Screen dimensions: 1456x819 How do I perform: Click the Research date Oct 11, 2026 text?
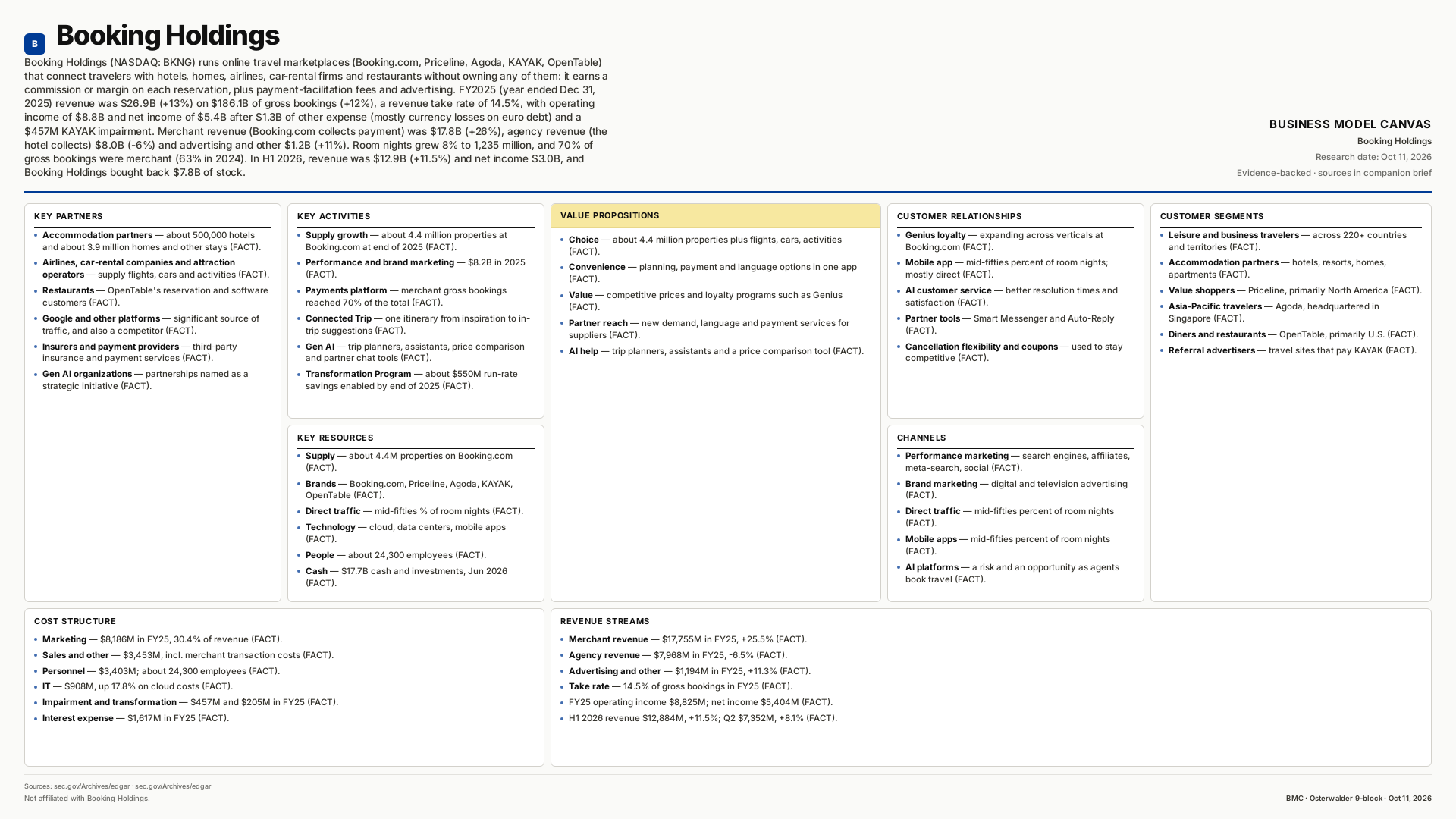(x=1373, y=157)
